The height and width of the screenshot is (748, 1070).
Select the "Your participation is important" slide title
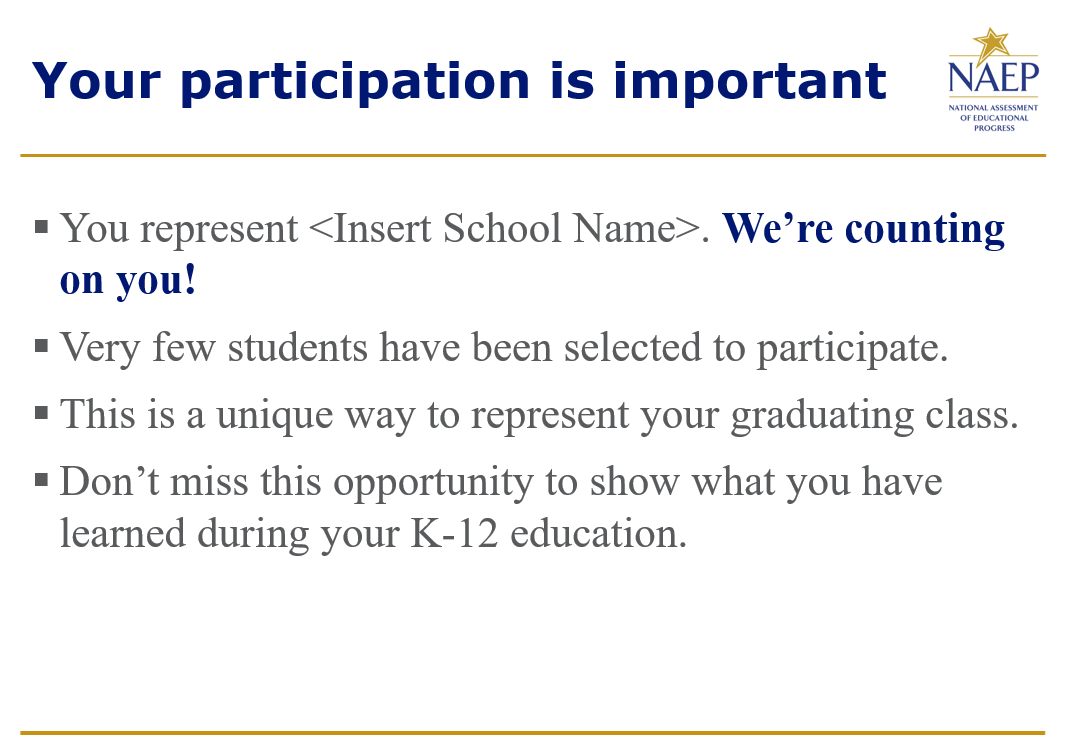click(x=459, y=81)
